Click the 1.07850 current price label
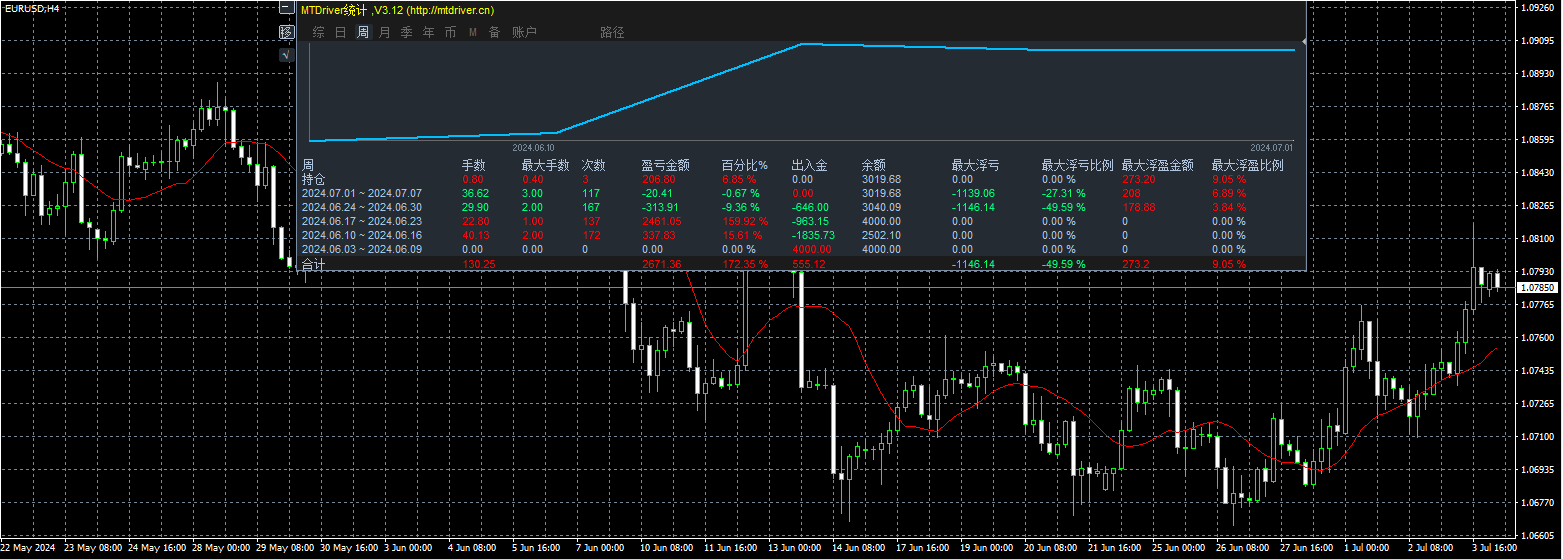The width and height of the screenshot is (1563, 559). pyautogui.click(x=1537, y=287)
